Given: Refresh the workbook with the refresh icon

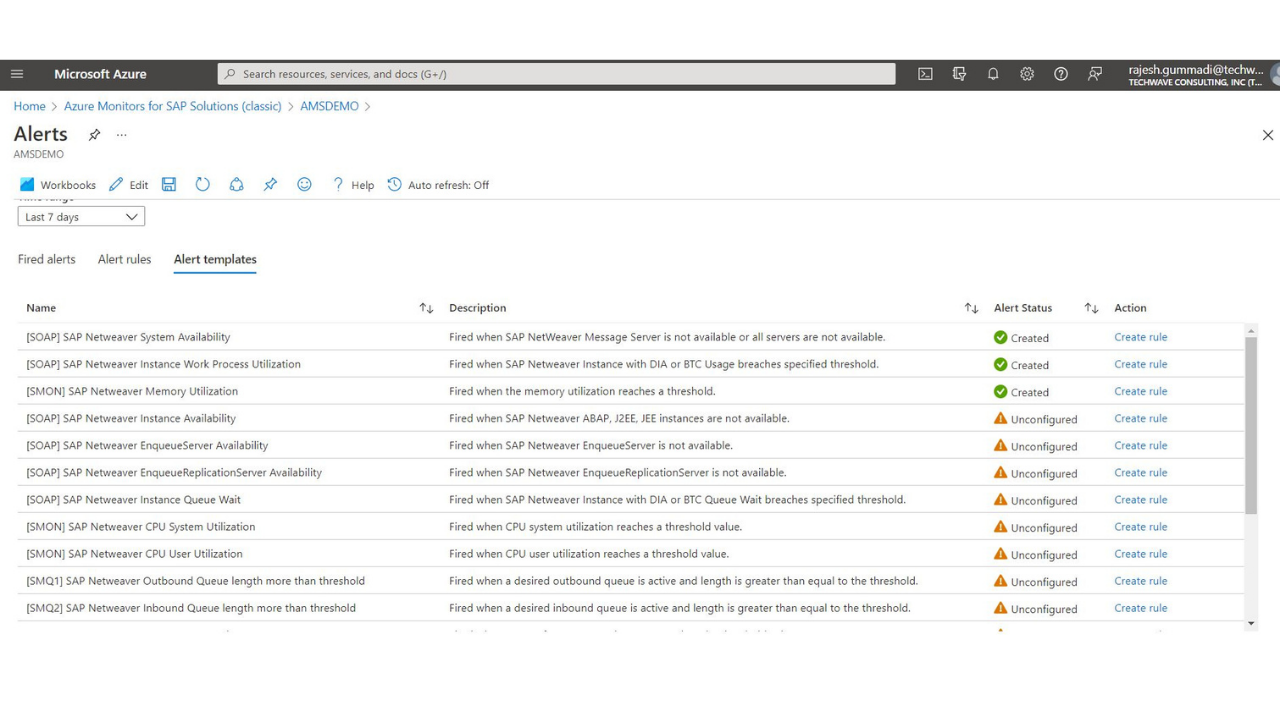Looking at the screenshot, I should (x=202, y=184).
